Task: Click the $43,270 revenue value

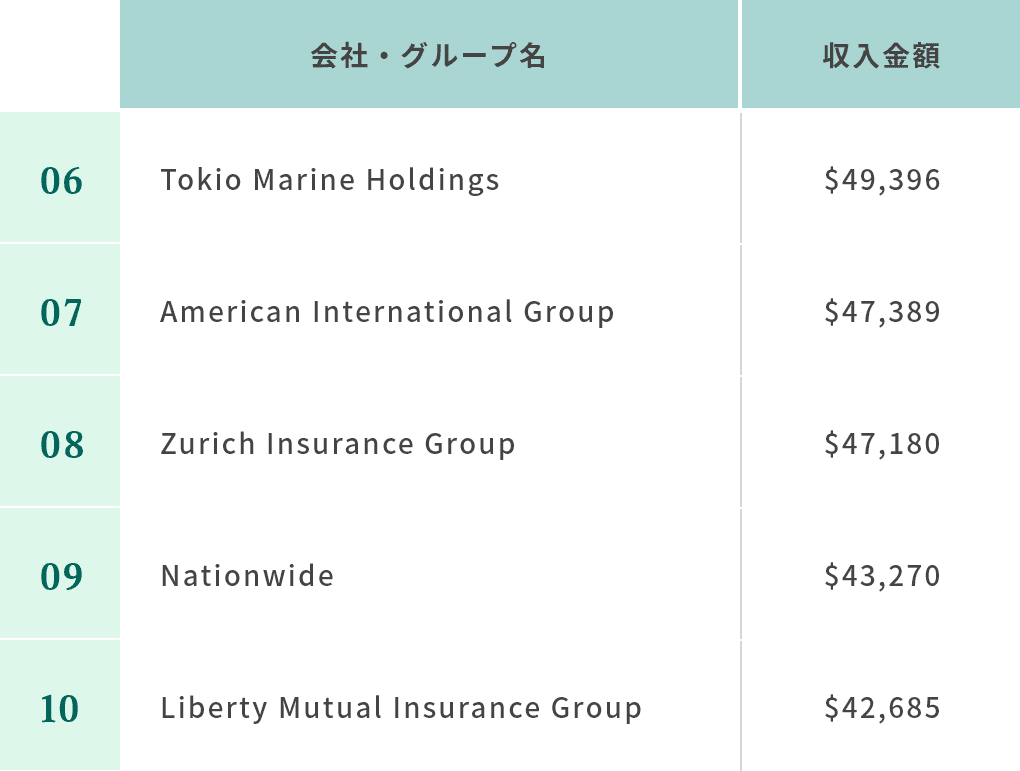Action: tap(882, 576)
